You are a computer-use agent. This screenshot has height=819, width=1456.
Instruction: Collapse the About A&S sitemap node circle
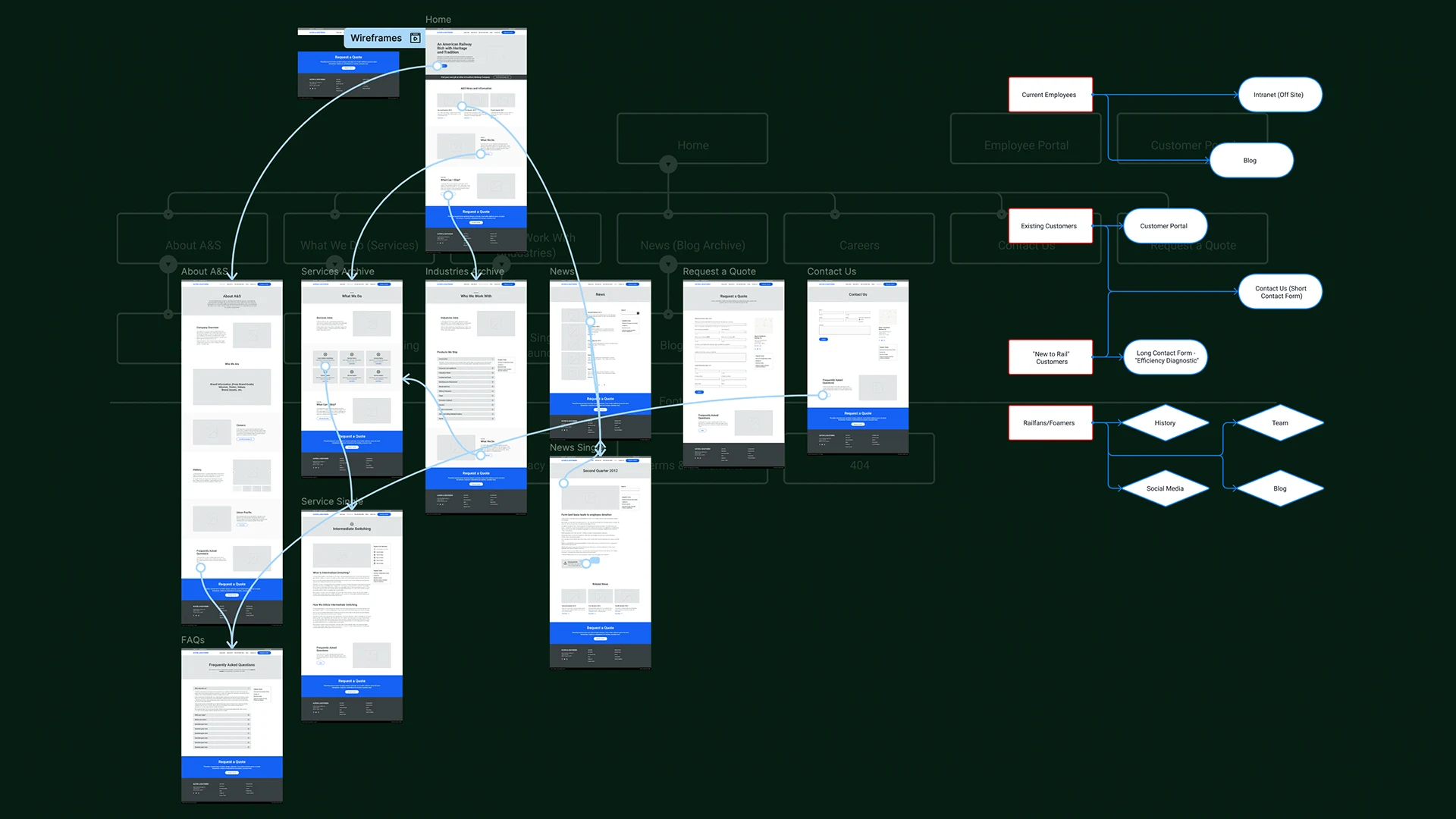pos(168,264)
